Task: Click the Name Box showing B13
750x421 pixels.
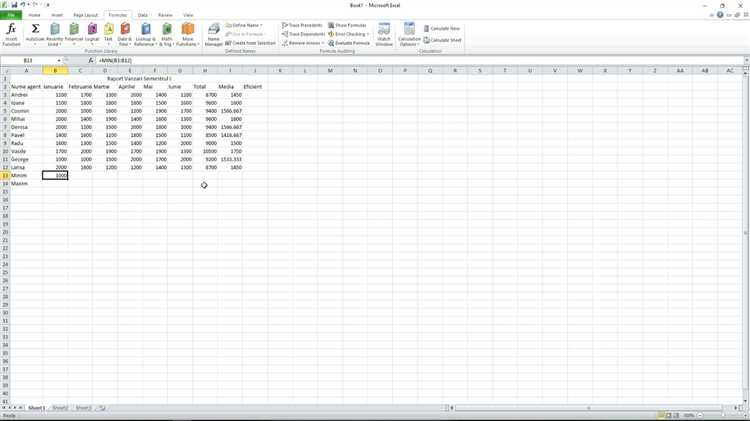Action: [x=29, y=61]
